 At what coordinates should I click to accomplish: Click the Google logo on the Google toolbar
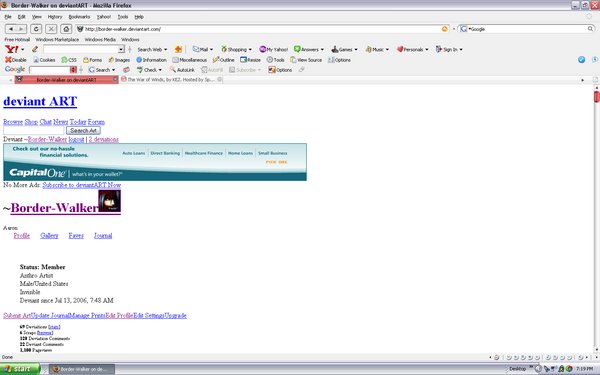[15, 69]
